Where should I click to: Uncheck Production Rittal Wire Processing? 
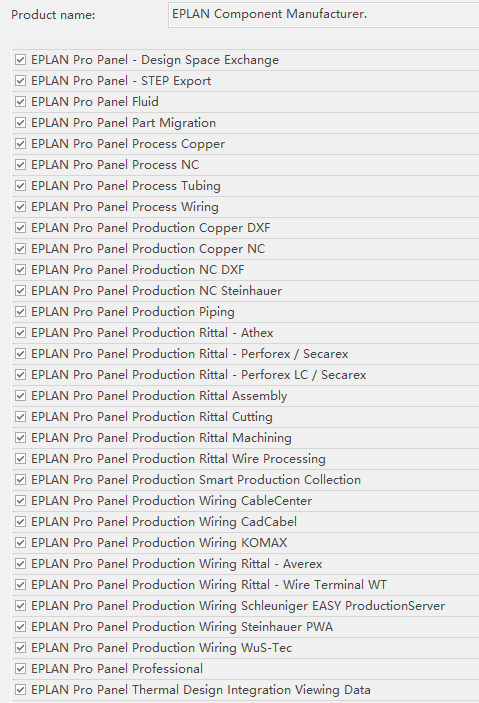(21, 459)
